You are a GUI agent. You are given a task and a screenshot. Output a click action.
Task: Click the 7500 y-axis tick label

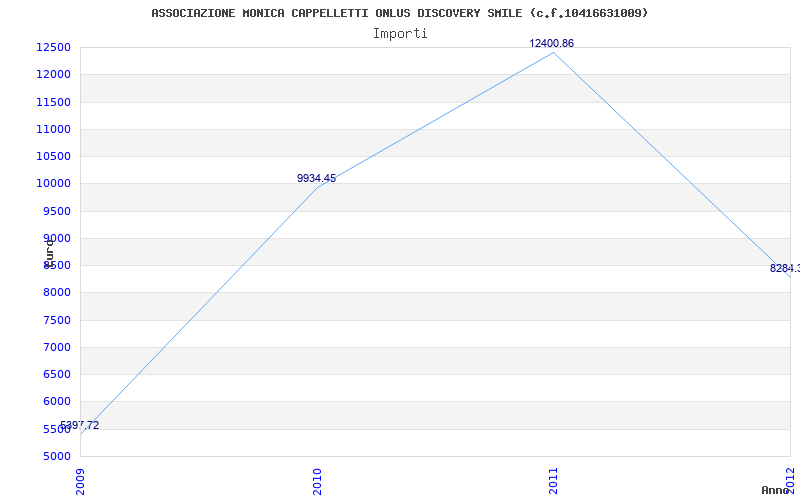coord(57,320)
